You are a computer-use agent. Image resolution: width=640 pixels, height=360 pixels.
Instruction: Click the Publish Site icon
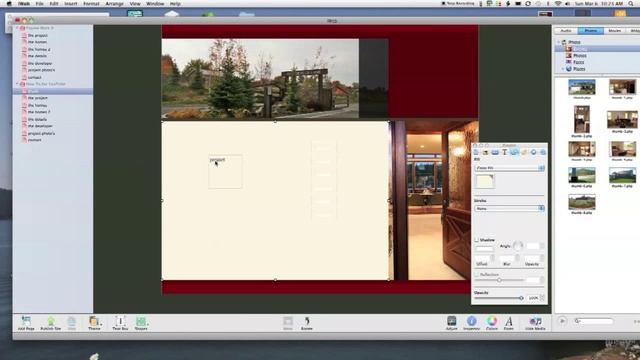pos(51,322)
